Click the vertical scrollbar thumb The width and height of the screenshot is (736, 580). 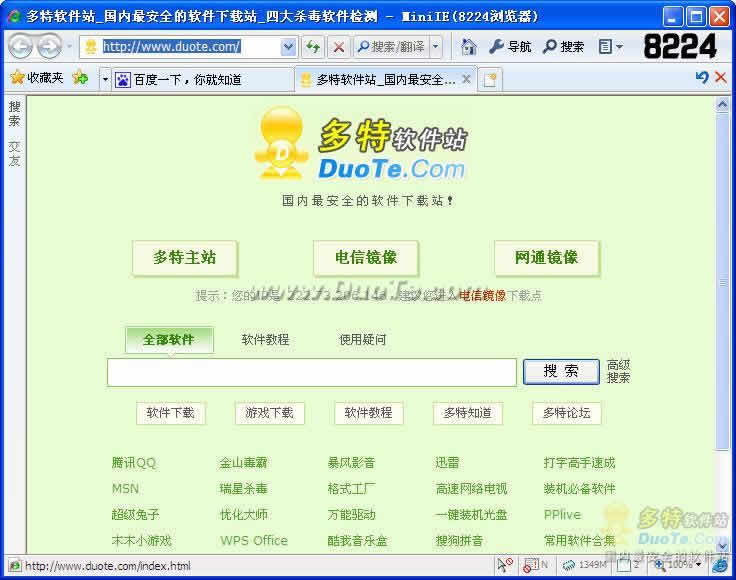pyautogui.click(x=722, y=282)
